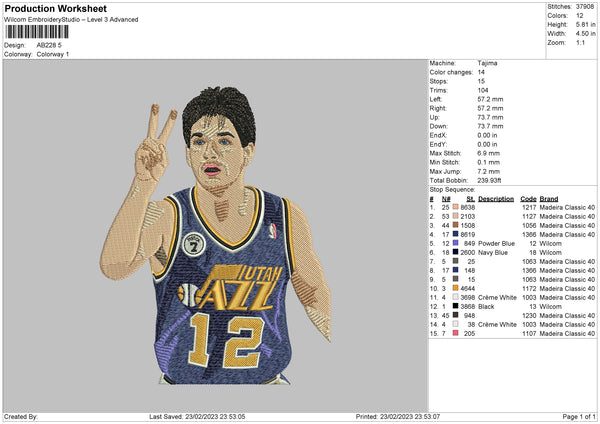Click the design name 'AB228 5'
The height and width of the screenshot is (424, 600).
49,45
